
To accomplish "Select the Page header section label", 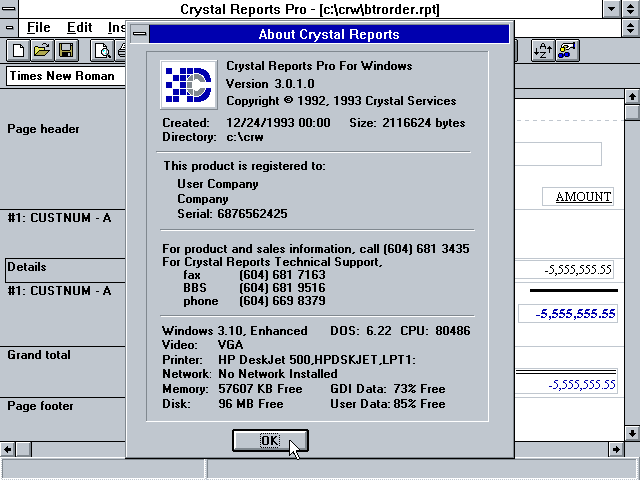I will (x=43, y=129).
